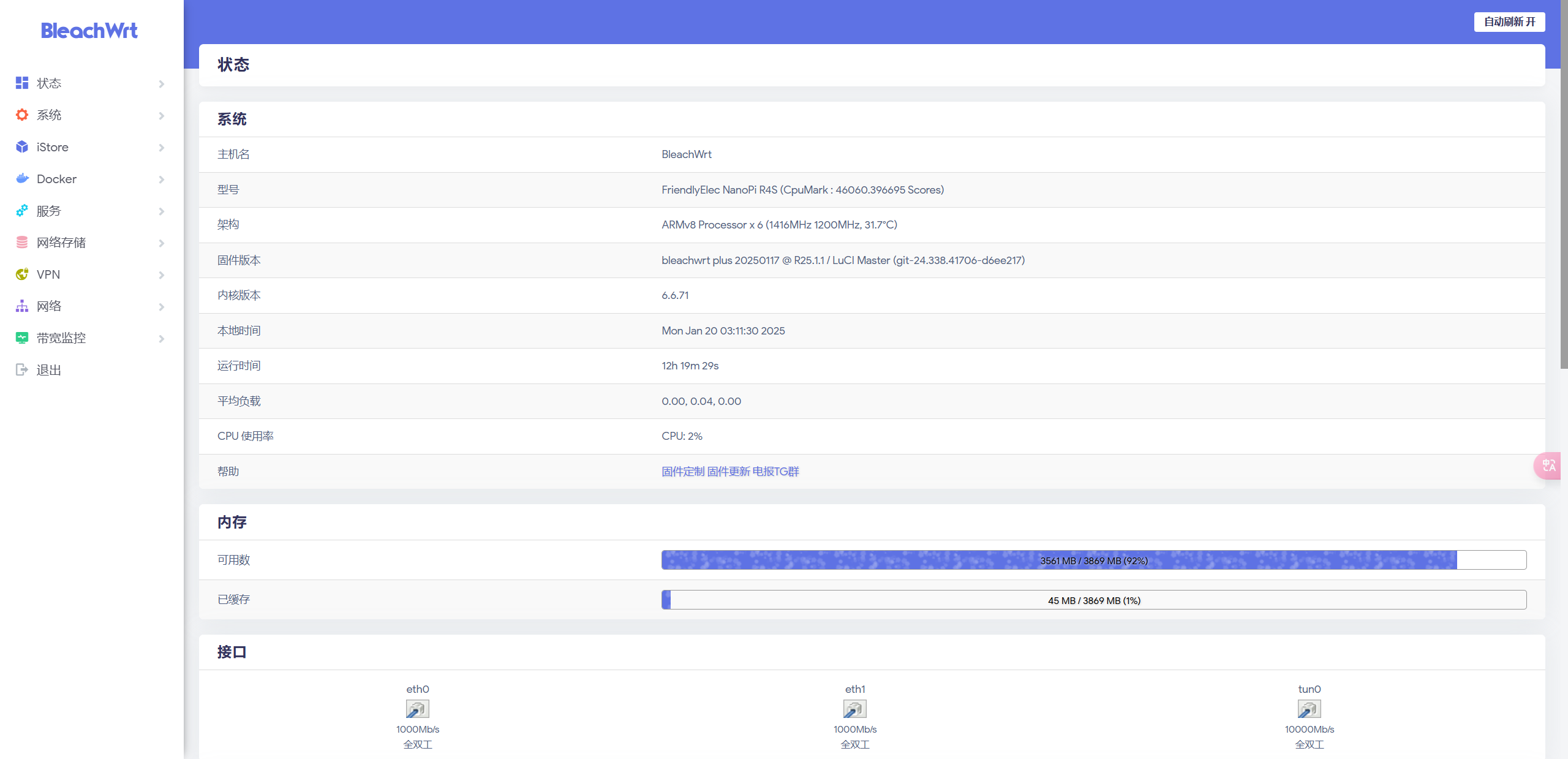This screenshot has height=759, width=1568.
Task: Click the system gear icon
Action: click(x=22, y=115)
